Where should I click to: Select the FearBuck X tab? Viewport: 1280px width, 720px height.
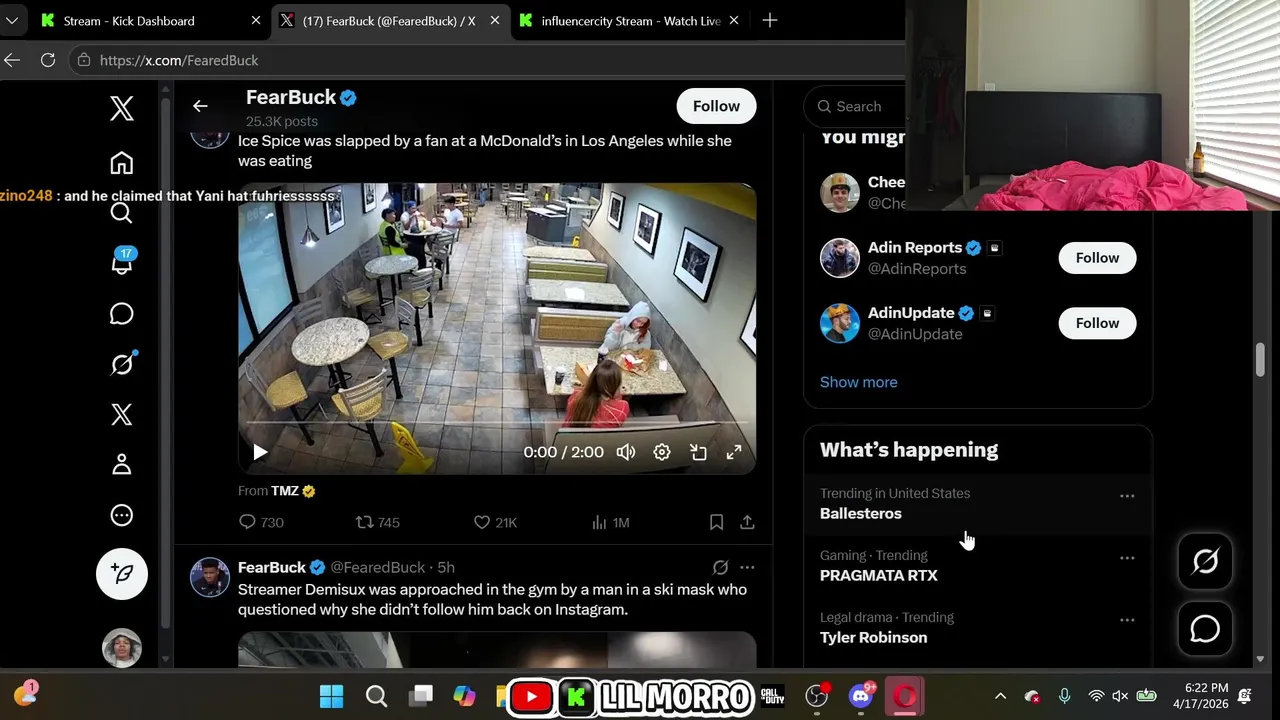390,20
